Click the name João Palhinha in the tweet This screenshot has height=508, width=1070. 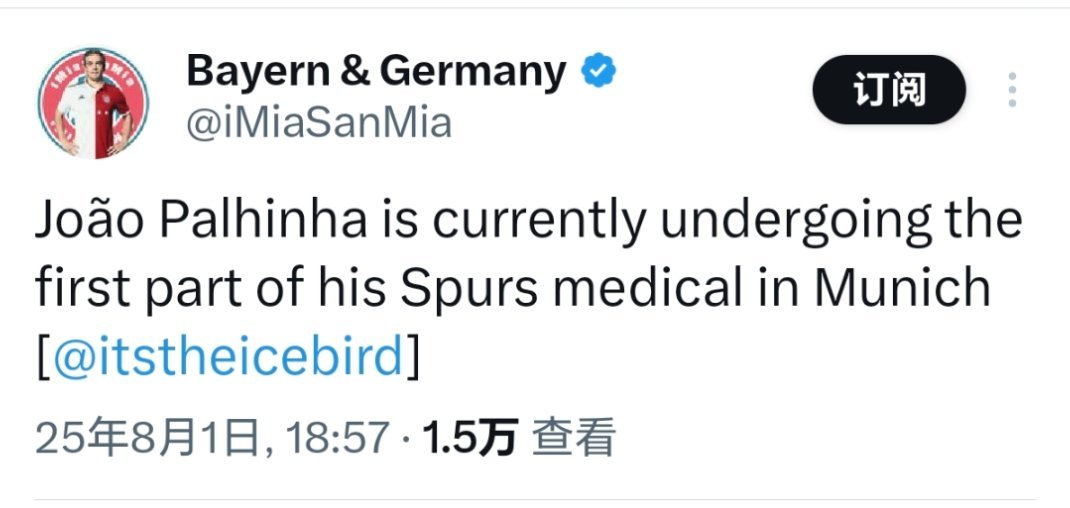coord(201,220)
